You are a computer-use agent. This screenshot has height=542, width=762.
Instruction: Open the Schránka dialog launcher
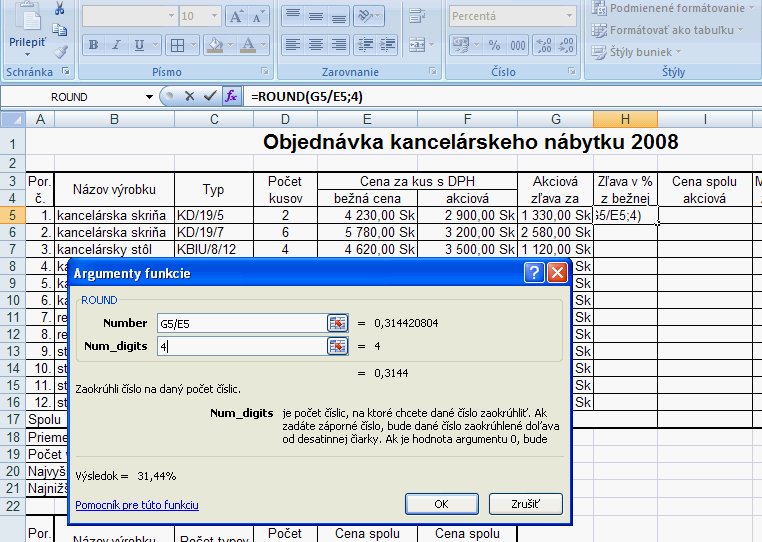pyautogui.click(x=66, y=71)
